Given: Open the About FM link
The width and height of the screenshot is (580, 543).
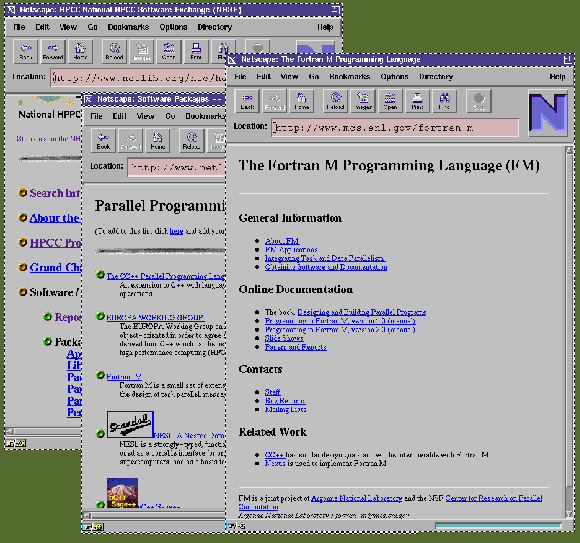Looking at the screenshot, I should pyautogui.click(x=282, y=241).
